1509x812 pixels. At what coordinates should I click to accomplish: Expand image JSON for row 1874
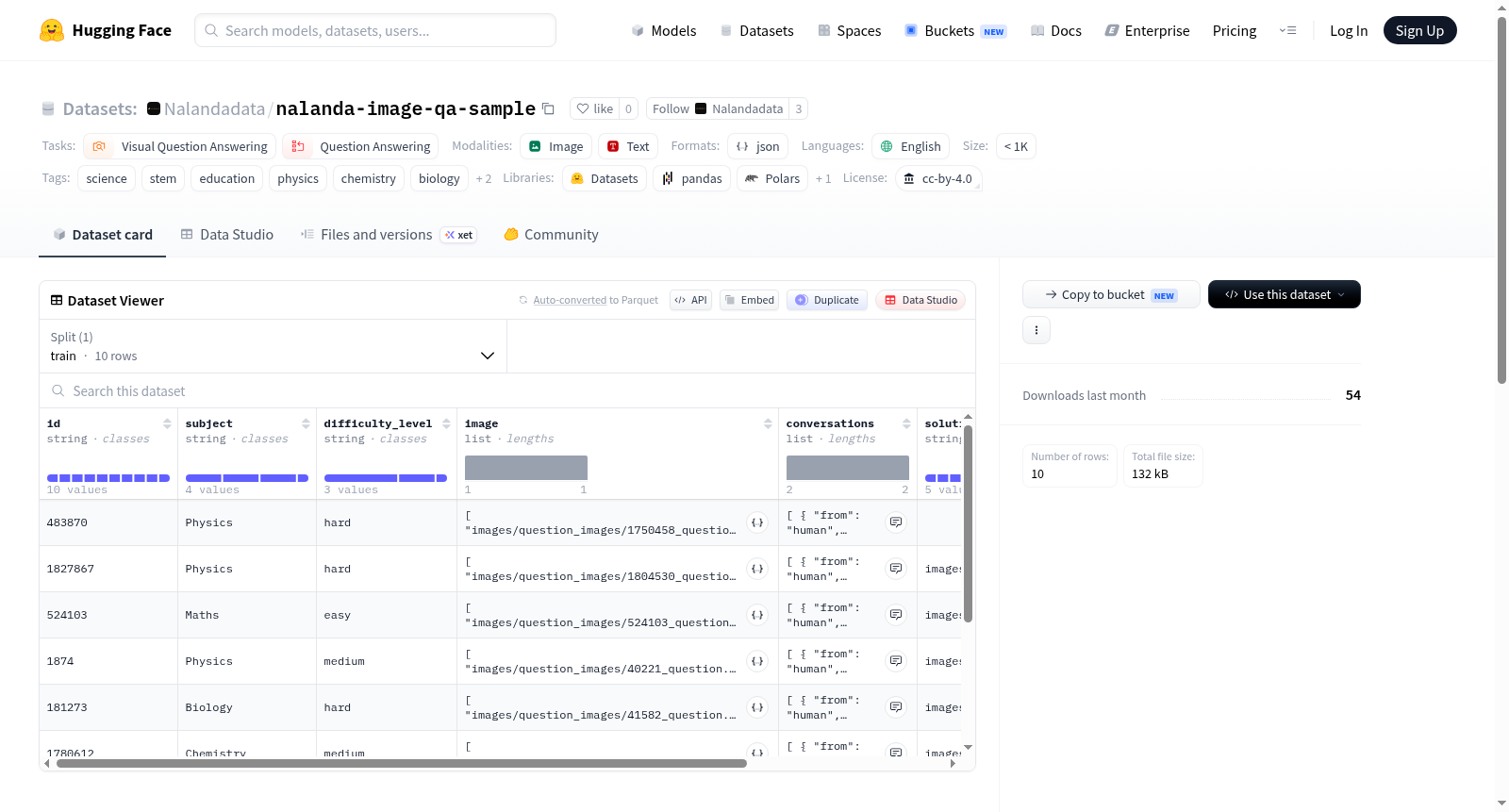click(x=757, y=661)
